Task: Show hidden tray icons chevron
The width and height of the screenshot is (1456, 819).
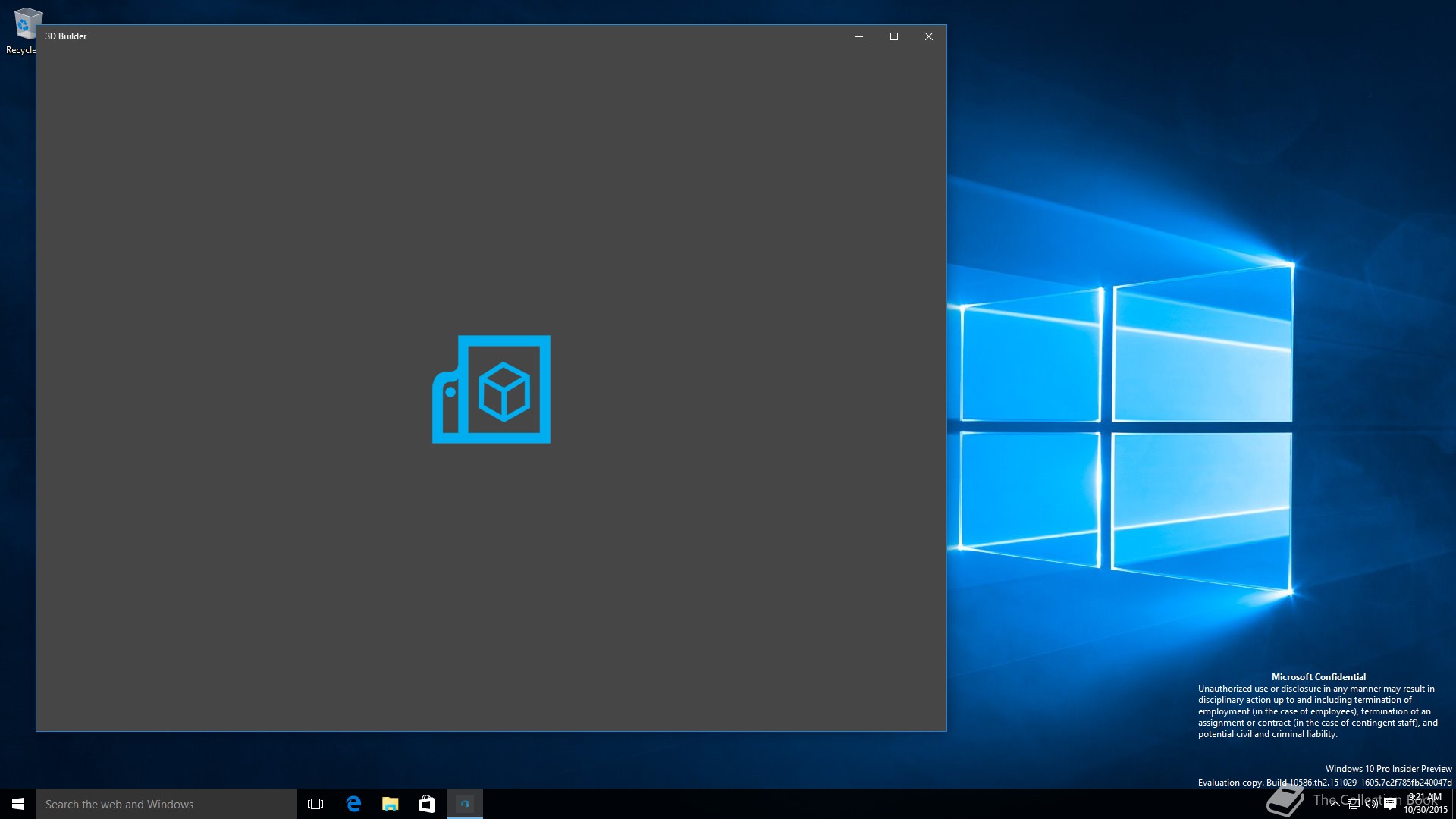Action: [x=1335, y=804]
